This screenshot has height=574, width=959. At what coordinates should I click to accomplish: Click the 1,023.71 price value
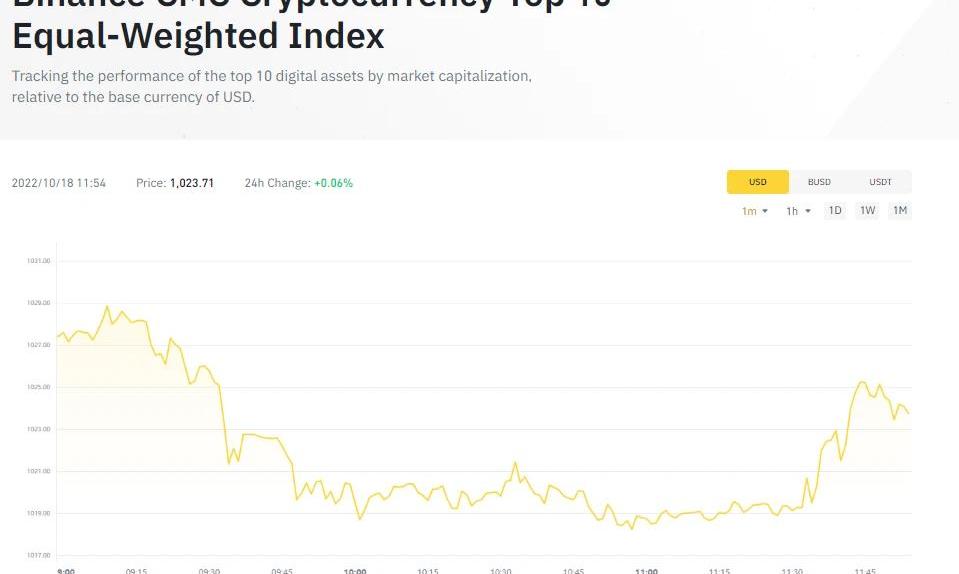point(192,183)
